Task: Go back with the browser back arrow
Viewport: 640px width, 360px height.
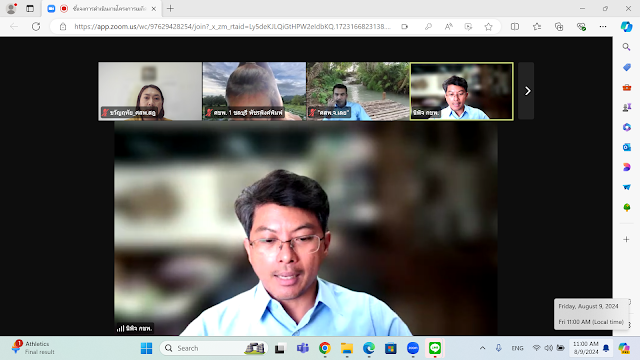Action: point(14,27)
